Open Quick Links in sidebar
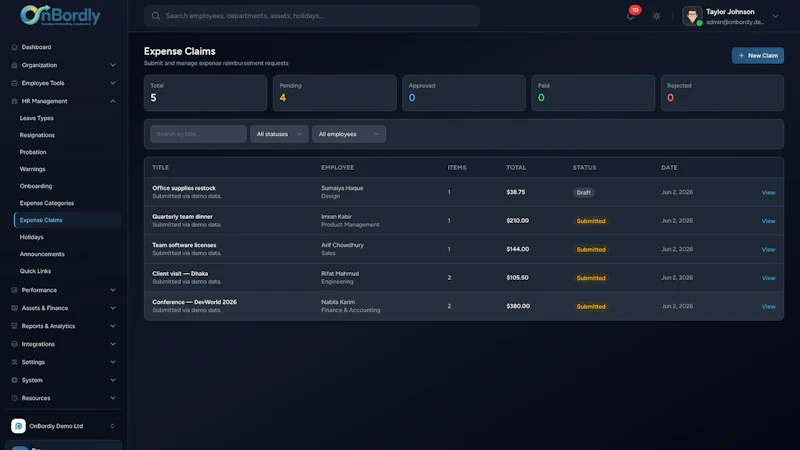 coord(35,271)
